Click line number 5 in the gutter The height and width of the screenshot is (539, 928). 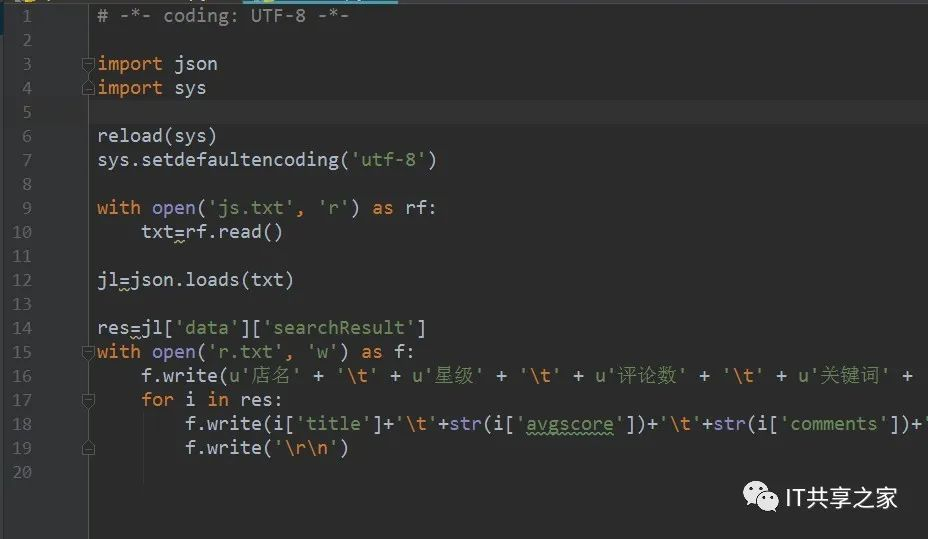pos(27,112)
